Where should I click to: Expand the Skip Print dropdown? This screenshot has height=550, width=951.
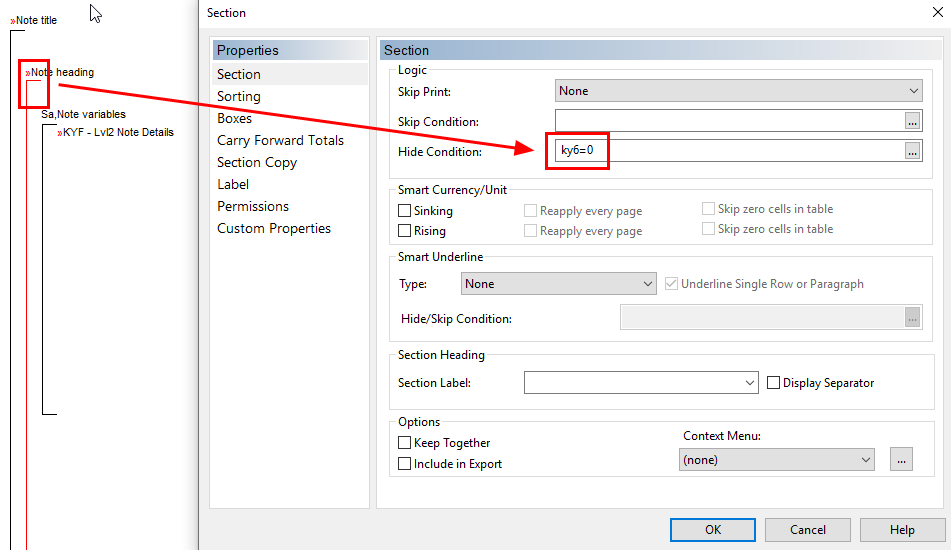[739, 91]
